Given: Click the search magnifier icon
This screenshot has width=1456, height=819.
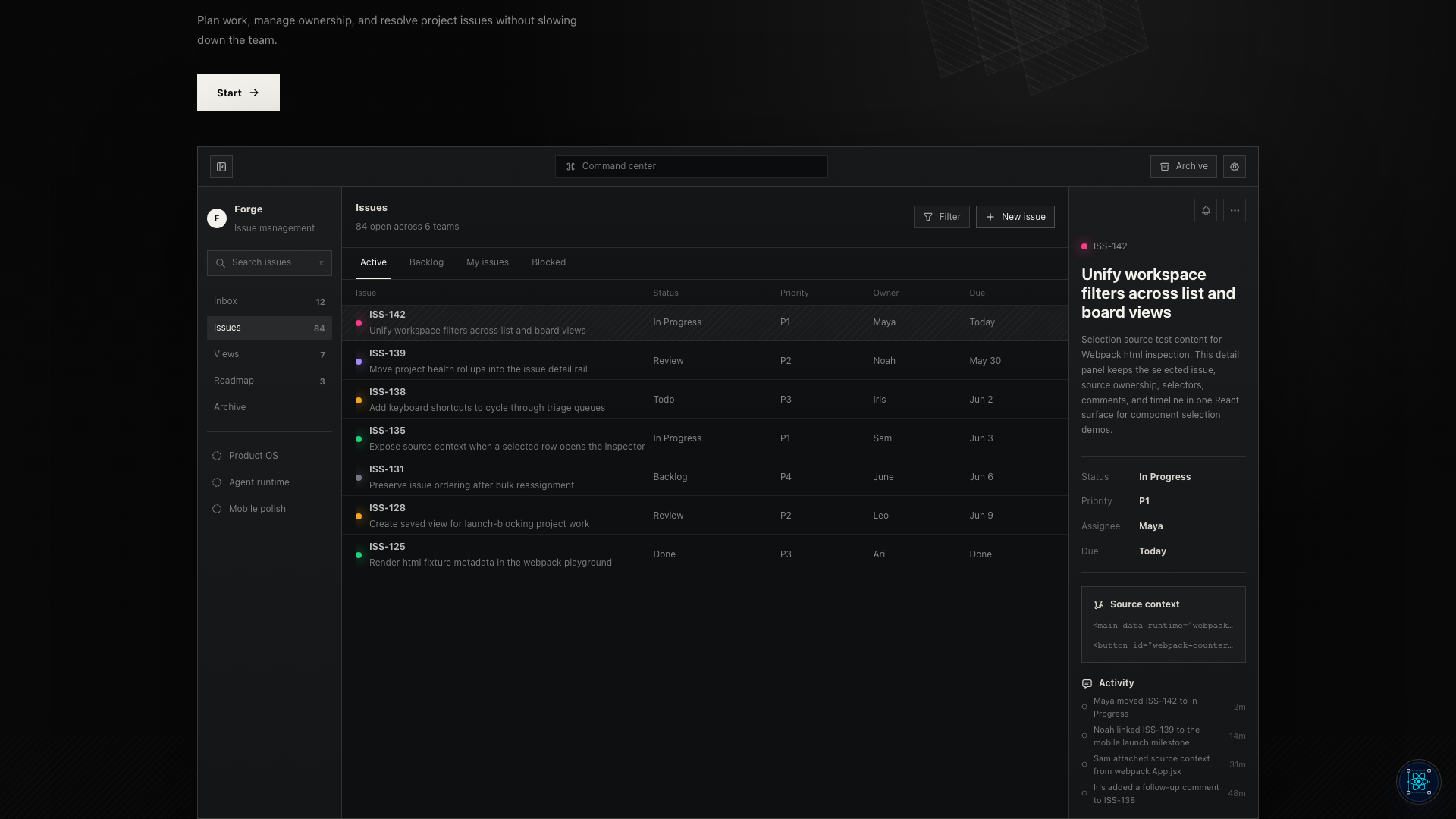Looking at the screenshot, I should pyautogui.click(x=221, y=263).
